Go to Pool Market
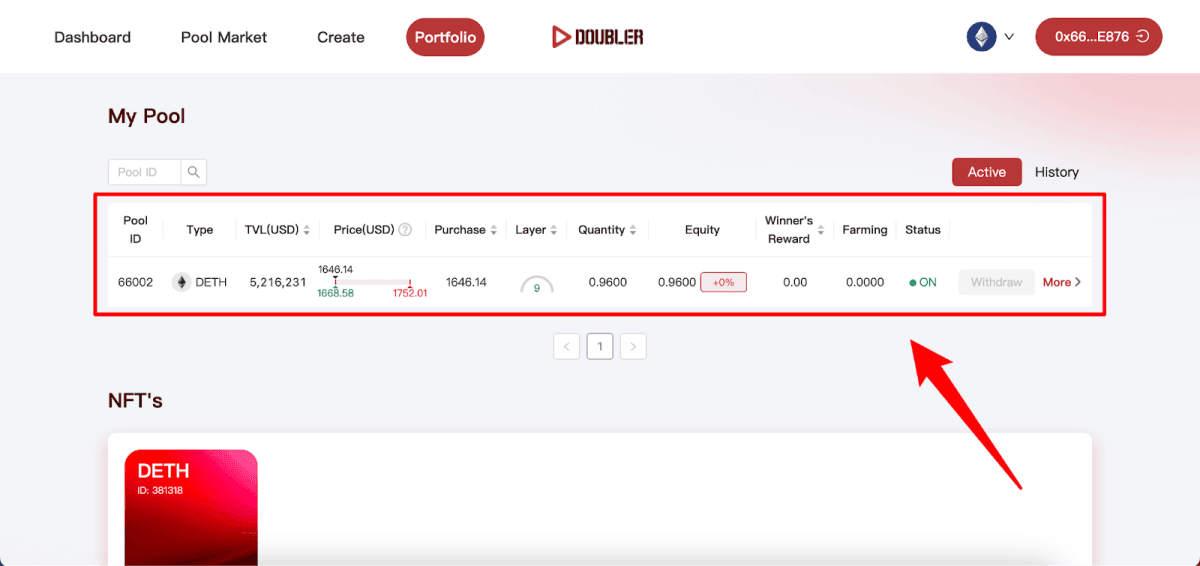This screenshot has width=1200, height=566. point(224,37)
